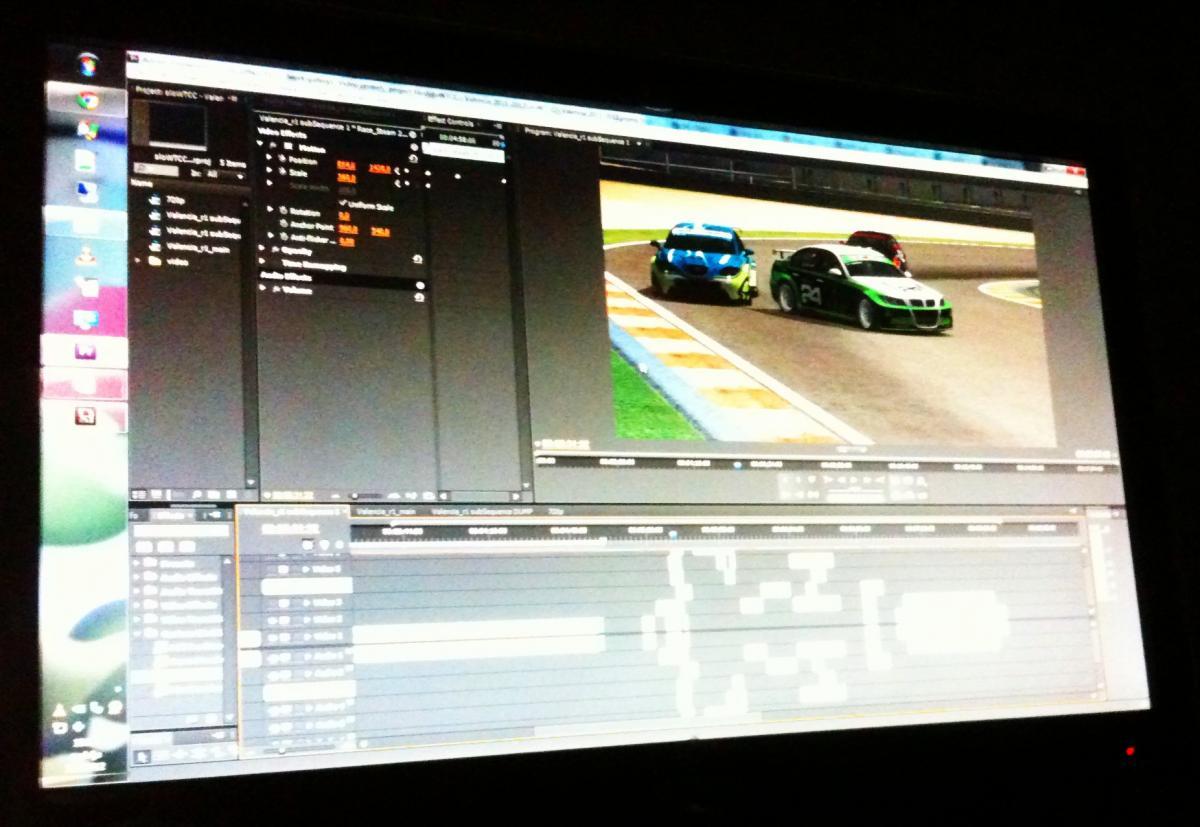Click the Position horizontal value
This screenshot has height=827, width=1200.
[x=346, y=165]
